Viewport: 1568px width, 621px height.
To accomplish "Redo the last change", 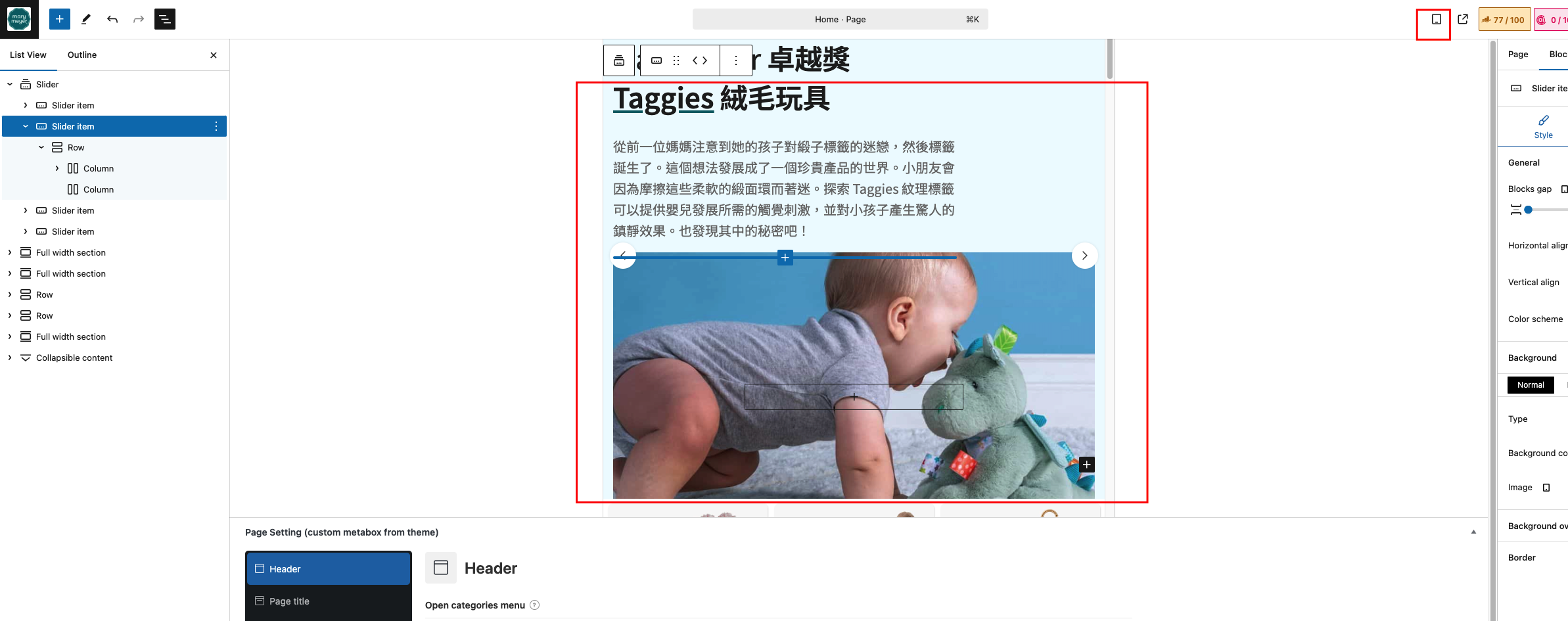I will [139, 19].
